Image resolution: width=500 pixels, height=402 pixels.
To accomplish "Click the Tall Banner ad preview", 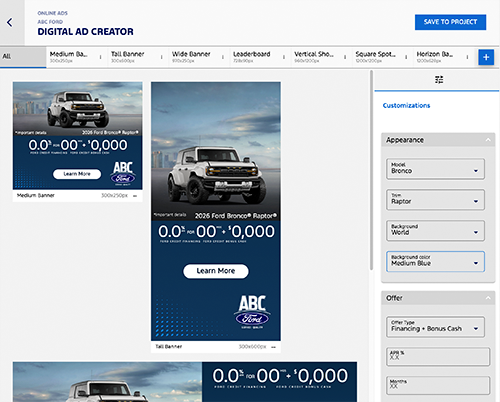I will click(216, 211).
